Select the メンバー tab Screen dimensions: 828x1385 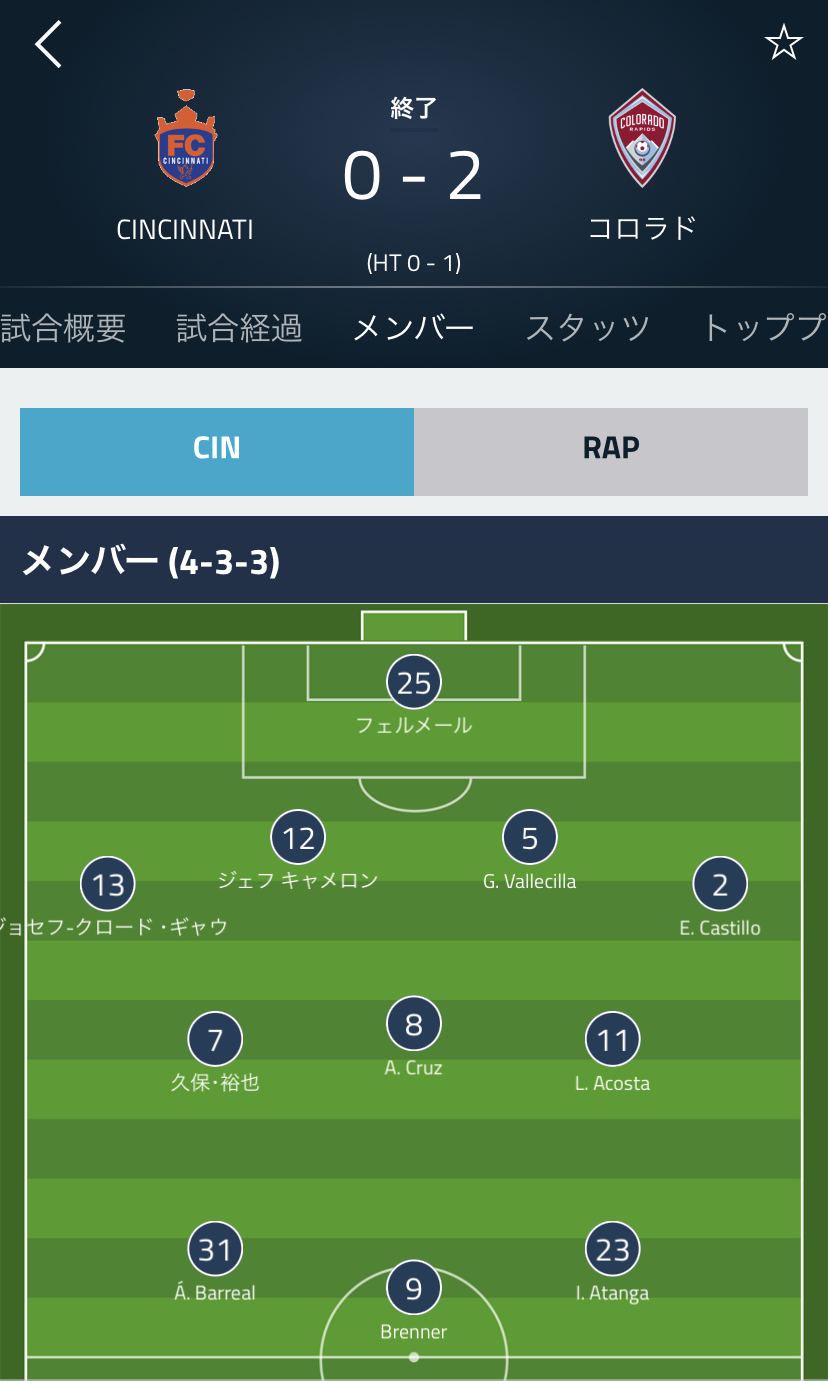click(x=414, y=328)
